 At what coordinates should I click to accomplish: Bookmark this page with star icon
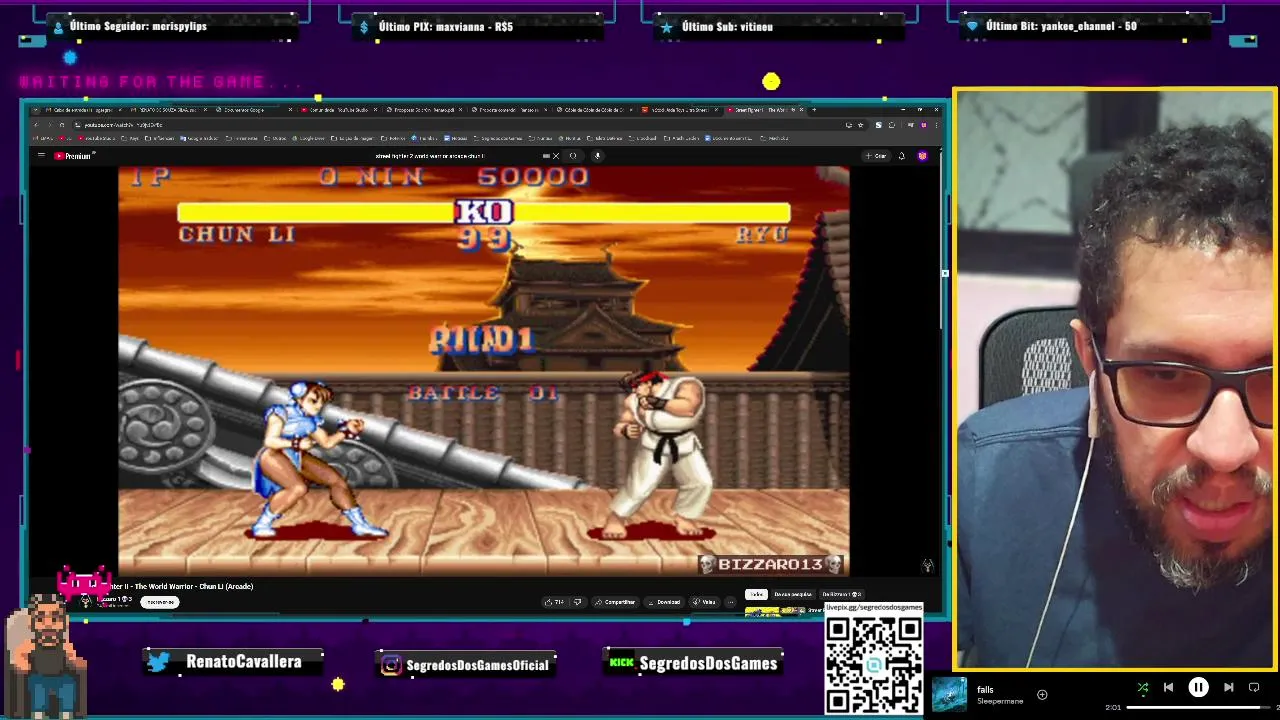[x=860, y=125]
